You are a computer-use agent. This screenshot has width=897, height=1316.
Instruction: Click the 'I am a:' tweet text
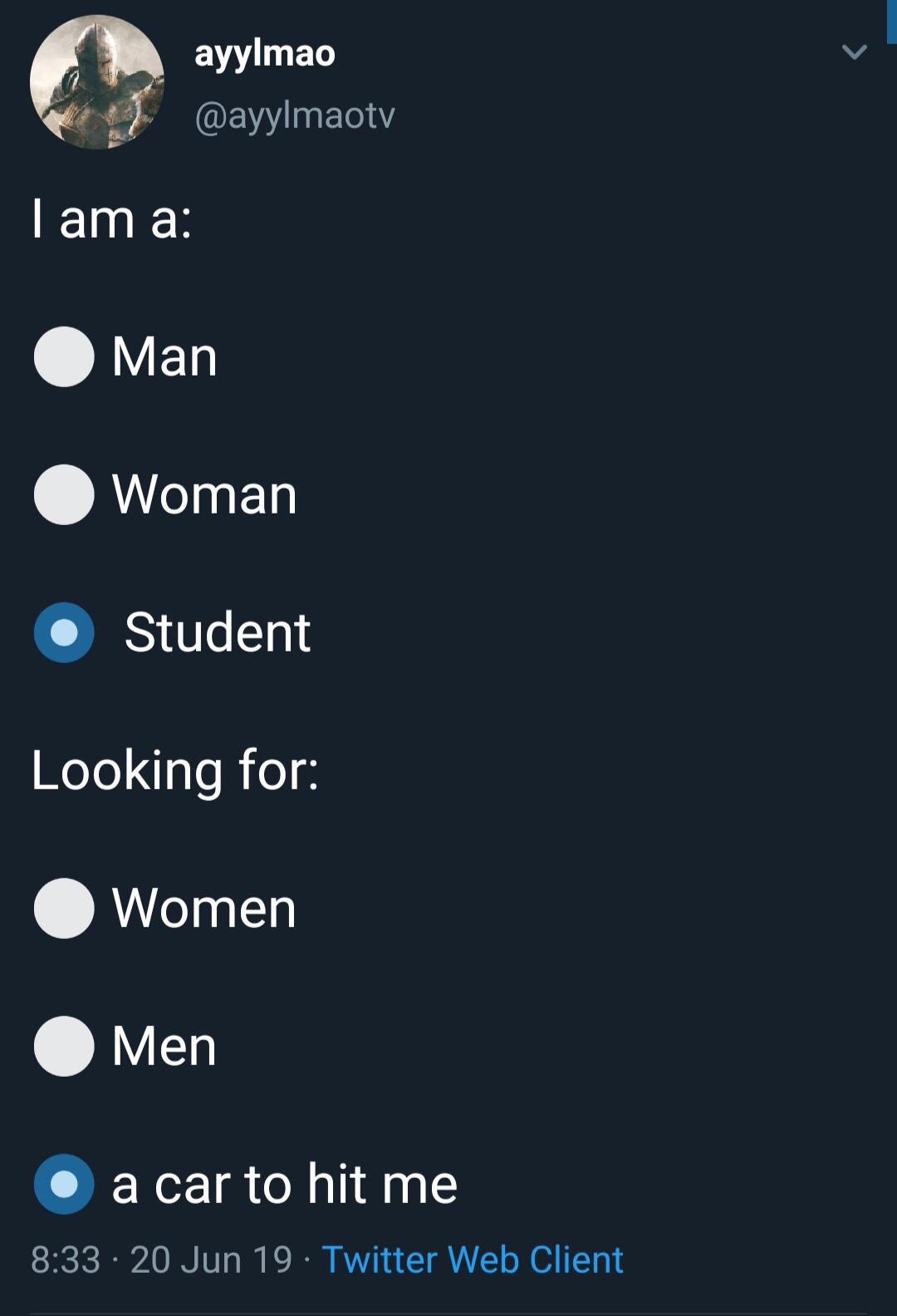click(x=112, y=219)
